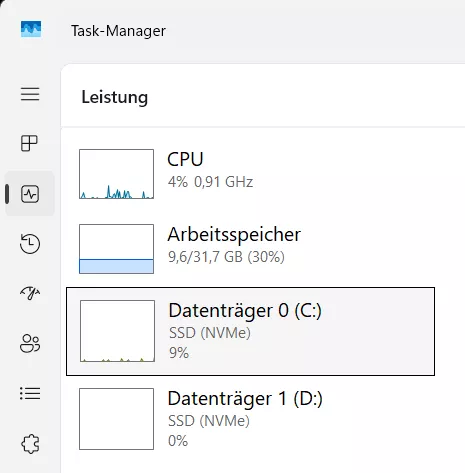Select the Performance page icon

[30, 194]
